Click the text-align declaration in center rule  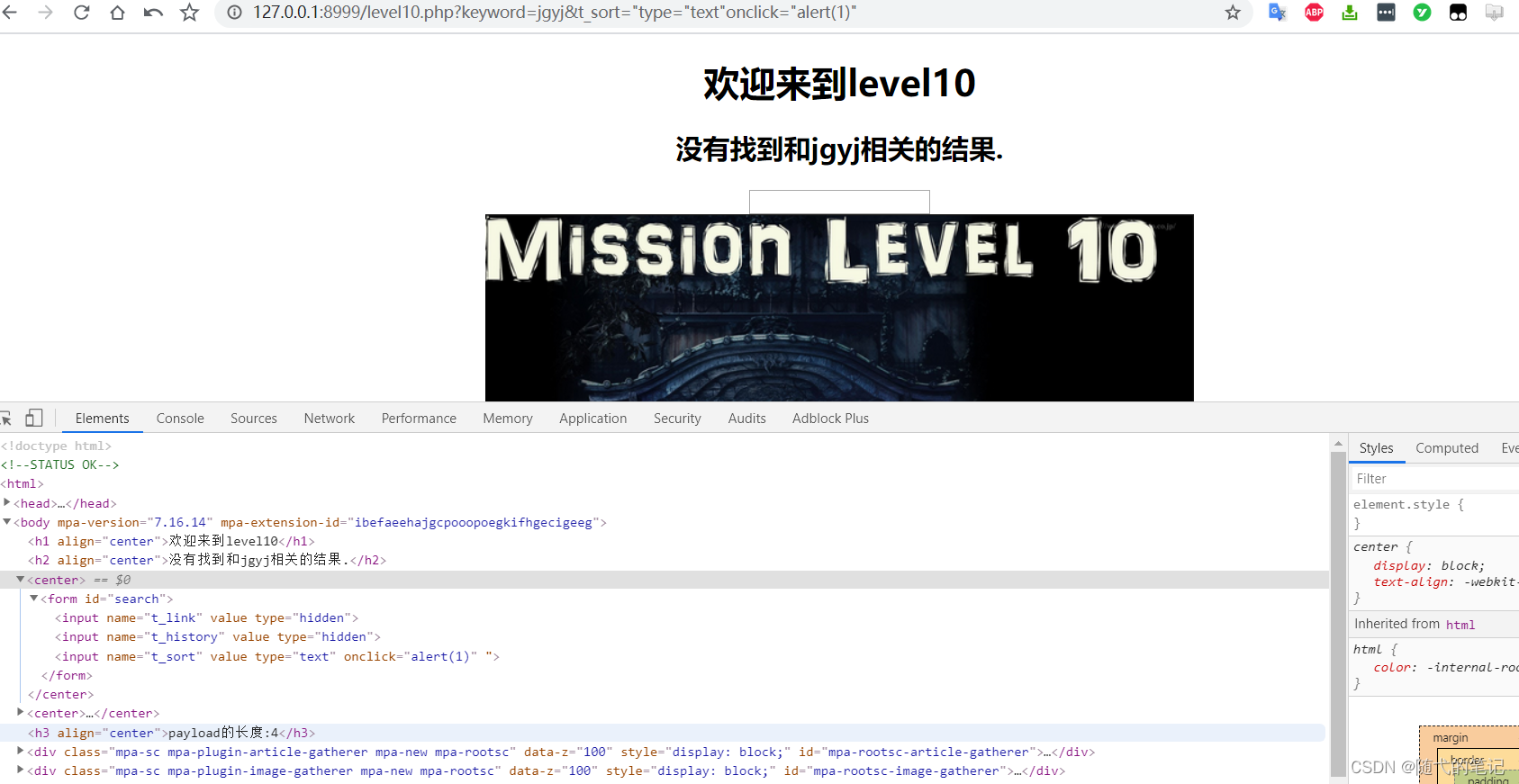[x=1446, y=581]
